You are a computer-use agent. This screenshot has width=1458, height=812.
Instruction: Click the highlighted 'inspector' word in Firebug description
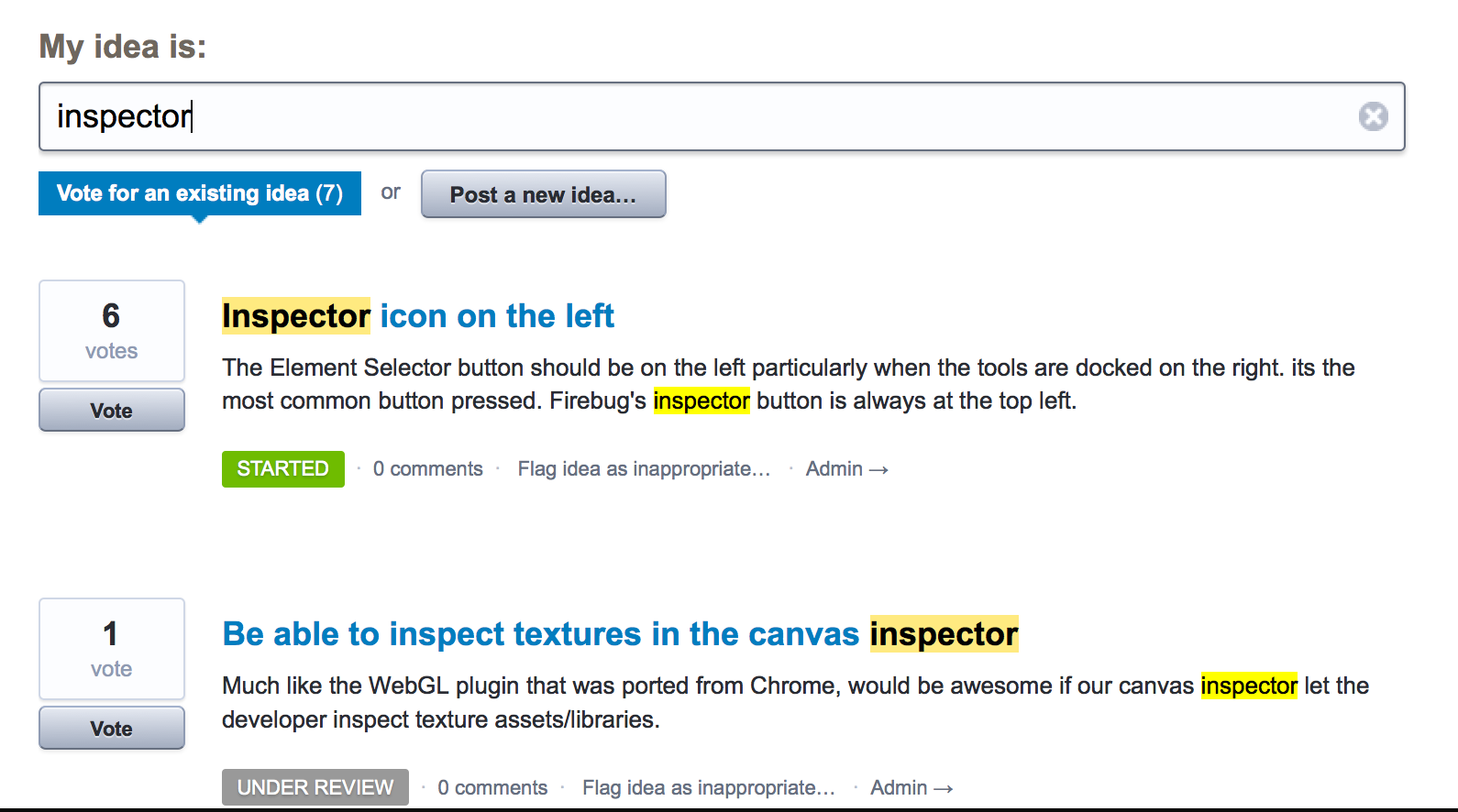tap(701, 401)
